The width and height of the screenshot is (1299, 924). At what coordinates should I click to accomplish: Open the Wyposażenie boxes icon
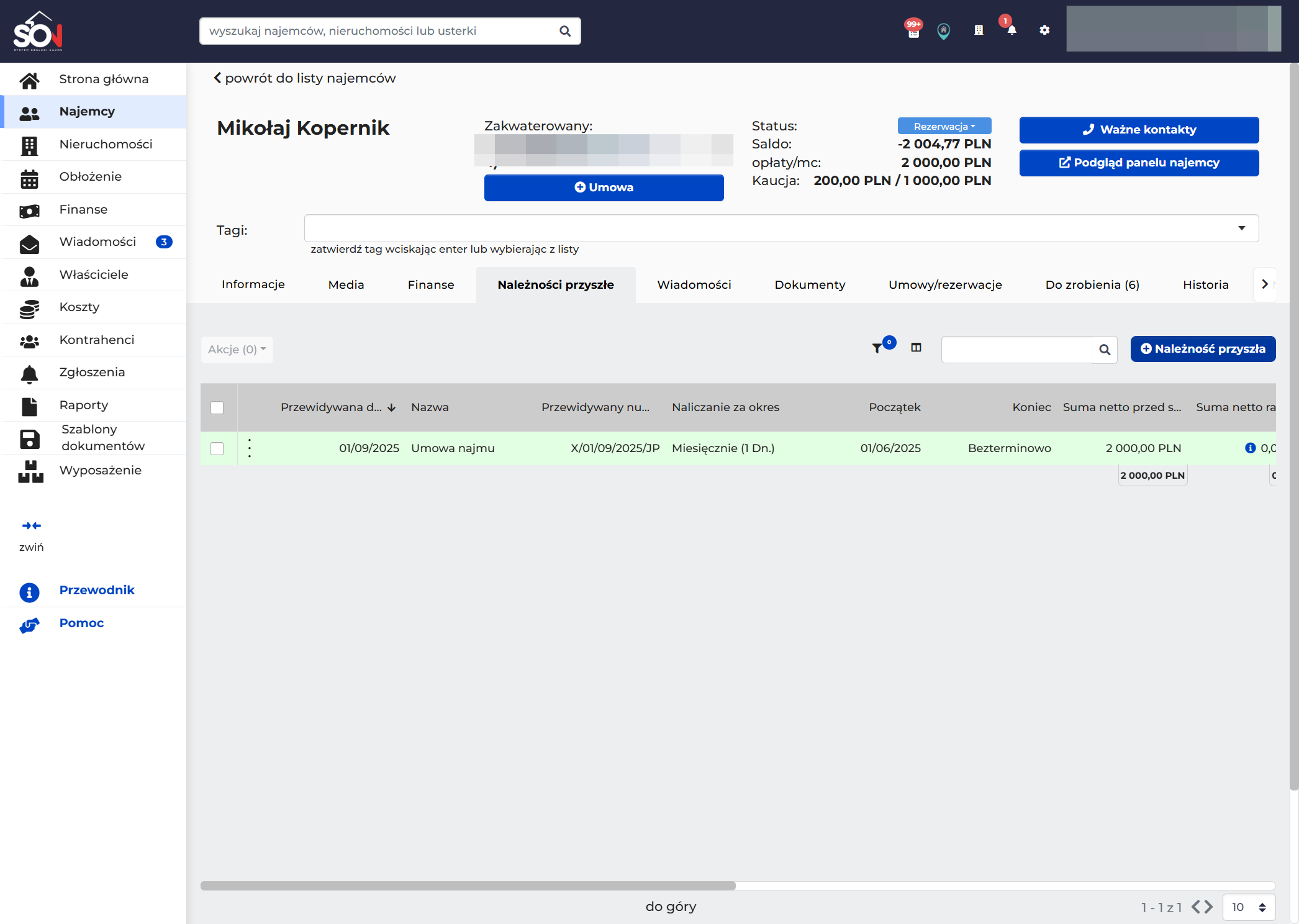coord(30,471)
